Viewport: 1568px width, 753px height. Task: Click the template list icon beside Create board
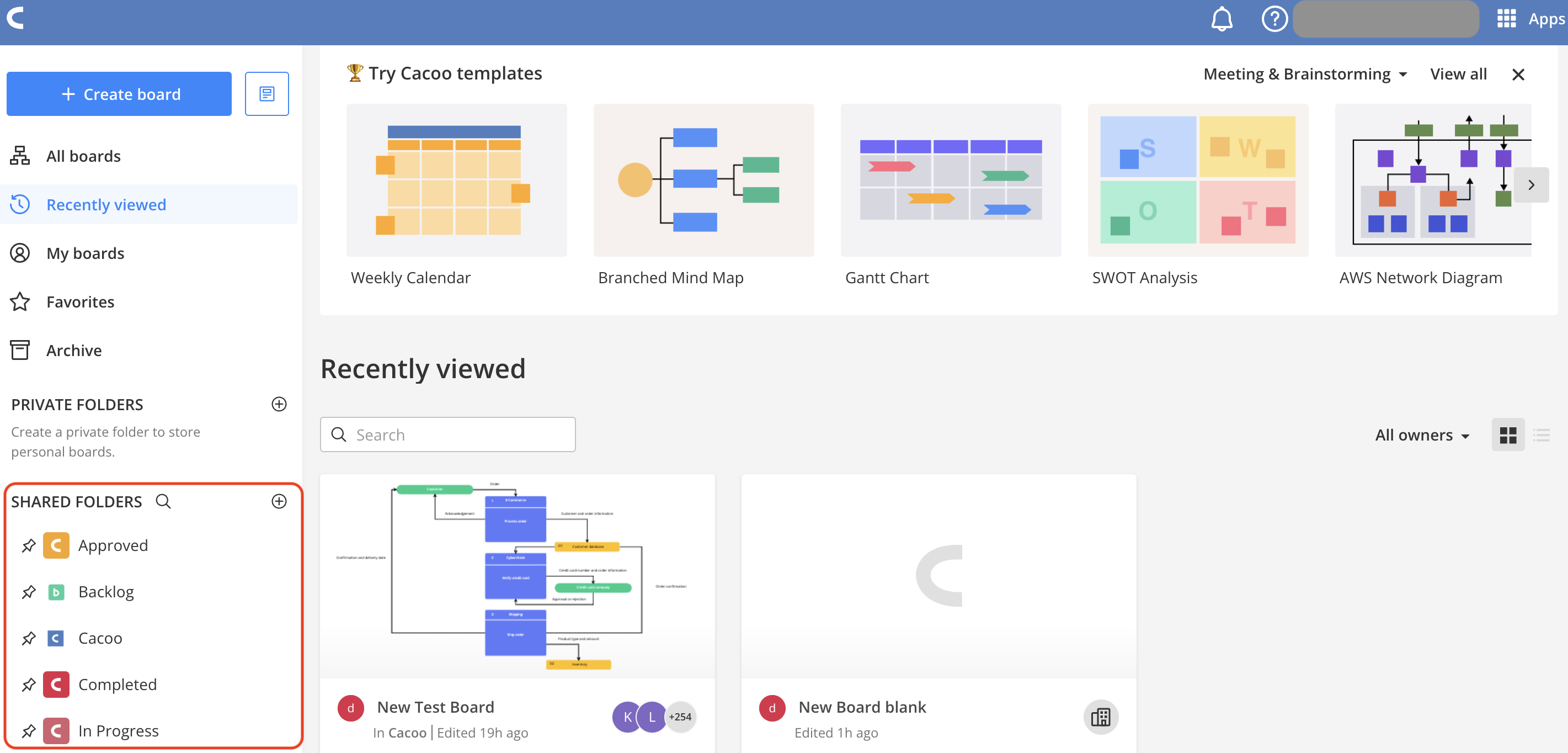click(x=266, y=94)
